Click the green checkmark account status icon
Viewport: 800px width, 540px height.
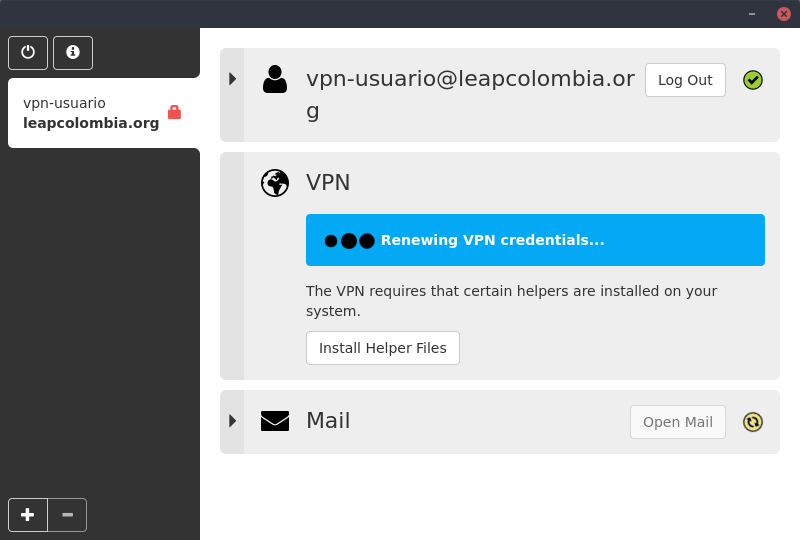[x=753, y=80]
